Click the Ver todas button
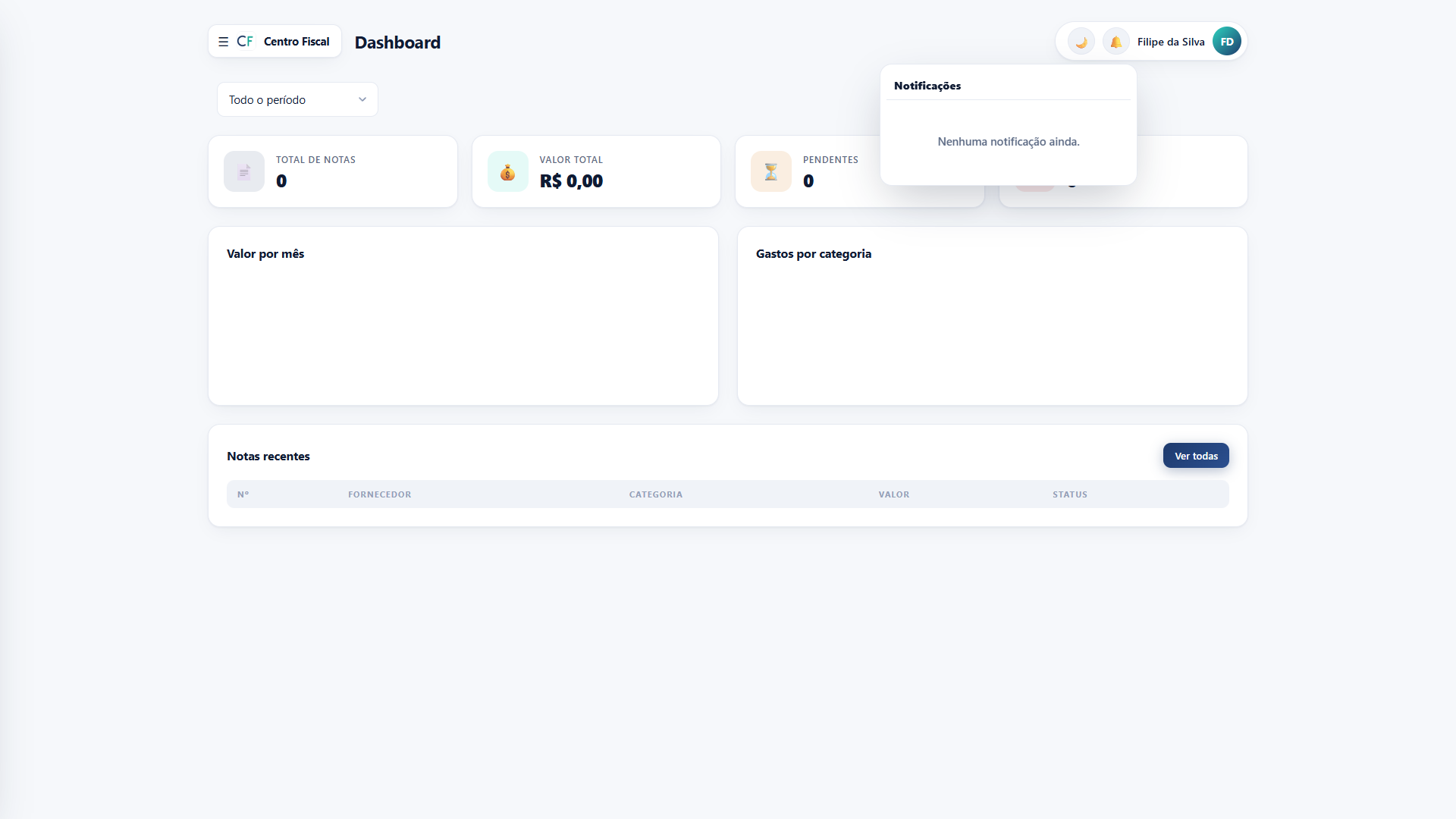1456x819 pixels. point(1196,456)
